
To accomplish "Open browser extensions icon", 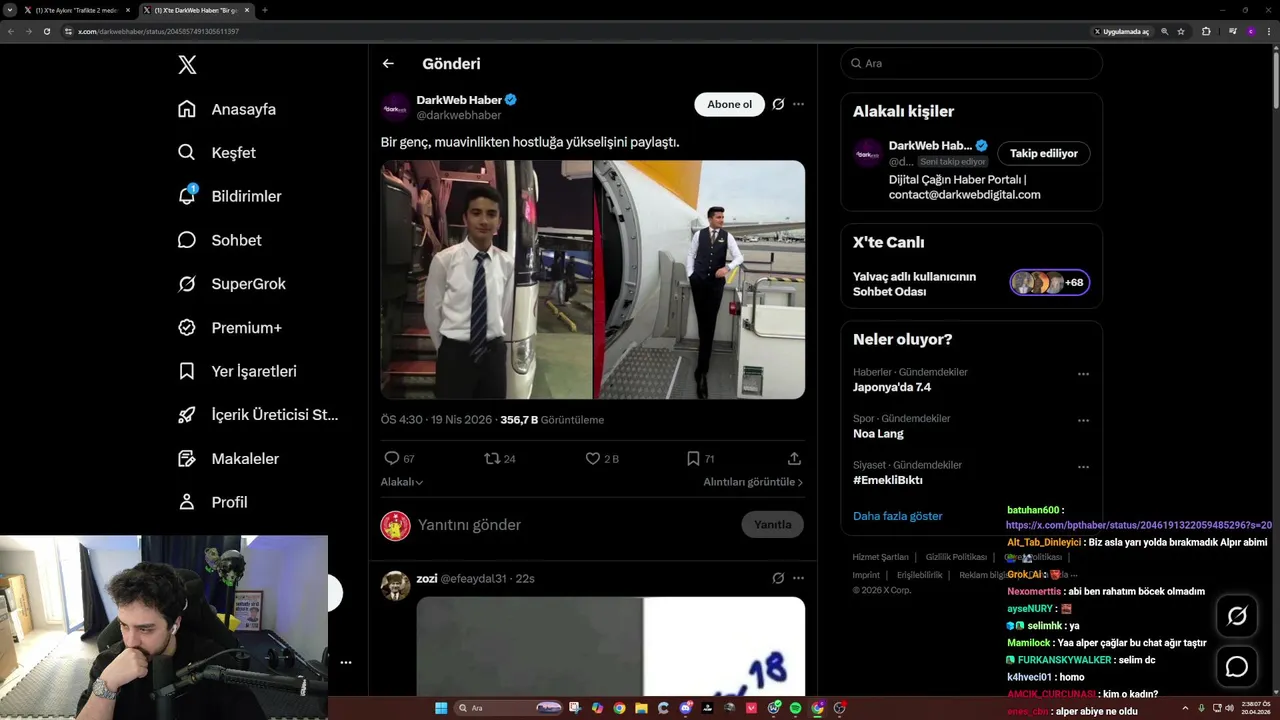I will [1206, 31].
